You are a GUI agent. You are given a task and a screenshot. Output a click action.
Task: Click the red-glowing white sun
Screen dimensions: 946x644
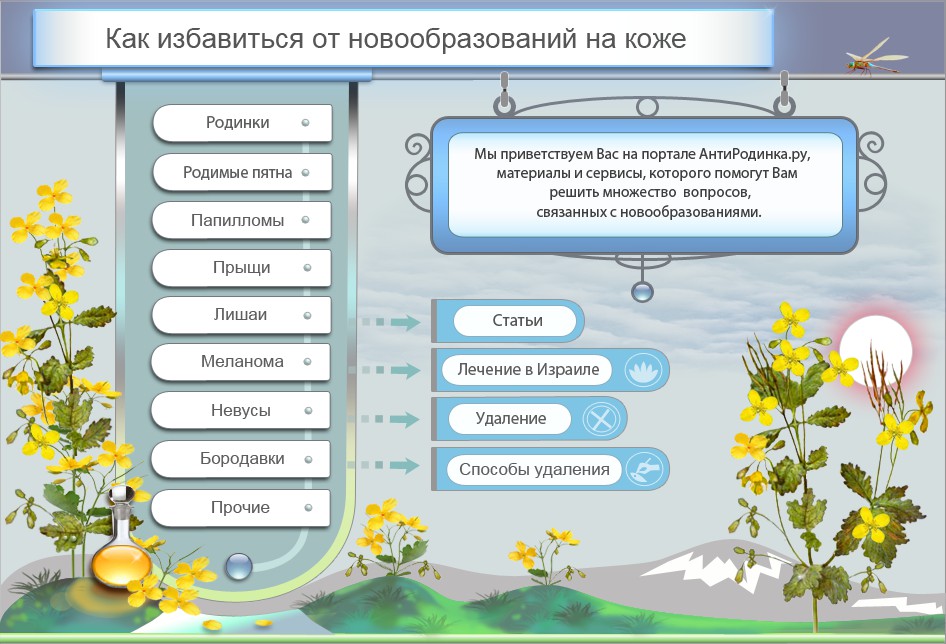(x=876, y=351)
